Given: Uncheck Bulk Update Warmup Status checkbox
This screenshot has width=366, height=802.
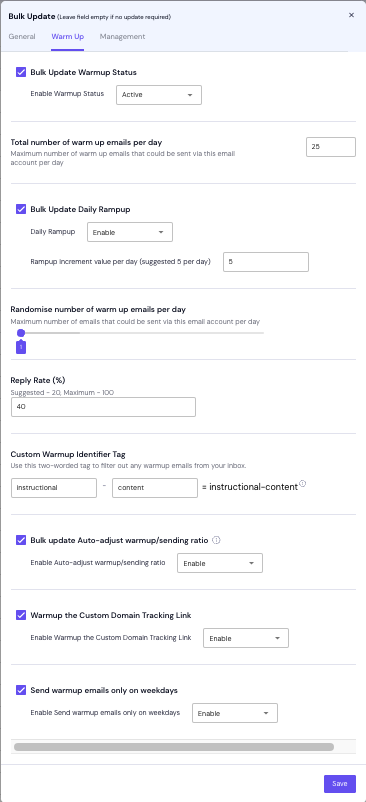Looking at the screenshot, I should pos(21,72).
